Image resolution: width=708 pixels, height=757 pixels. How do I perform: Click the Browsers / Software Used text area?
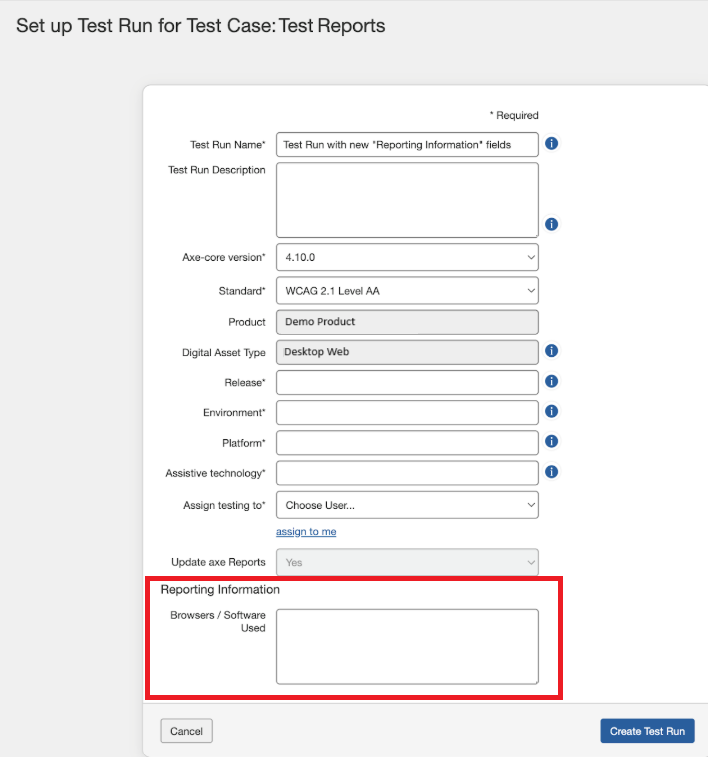(x=407, y=646)
